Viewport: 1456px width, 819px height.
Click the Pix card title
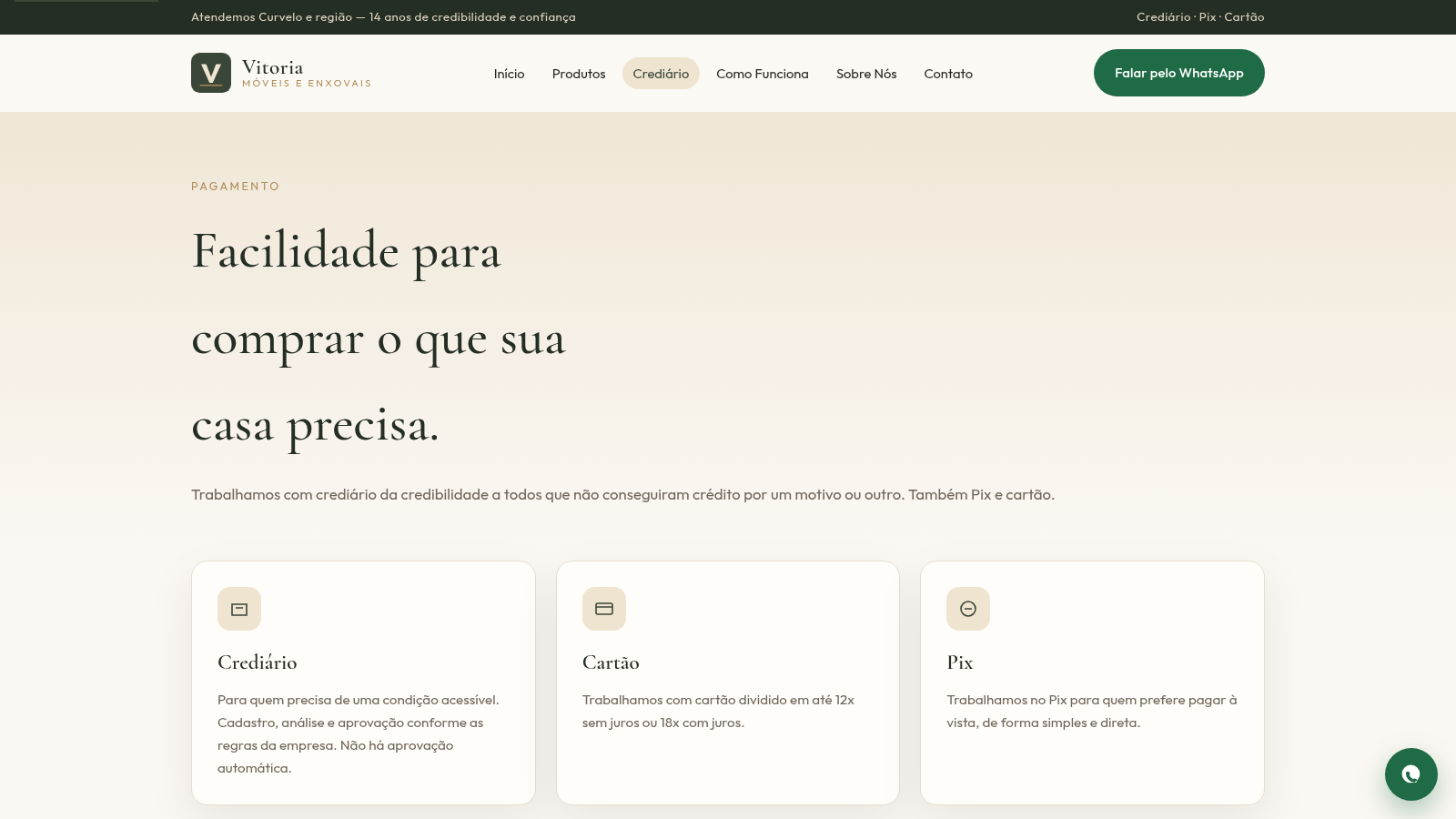point(960,662)
